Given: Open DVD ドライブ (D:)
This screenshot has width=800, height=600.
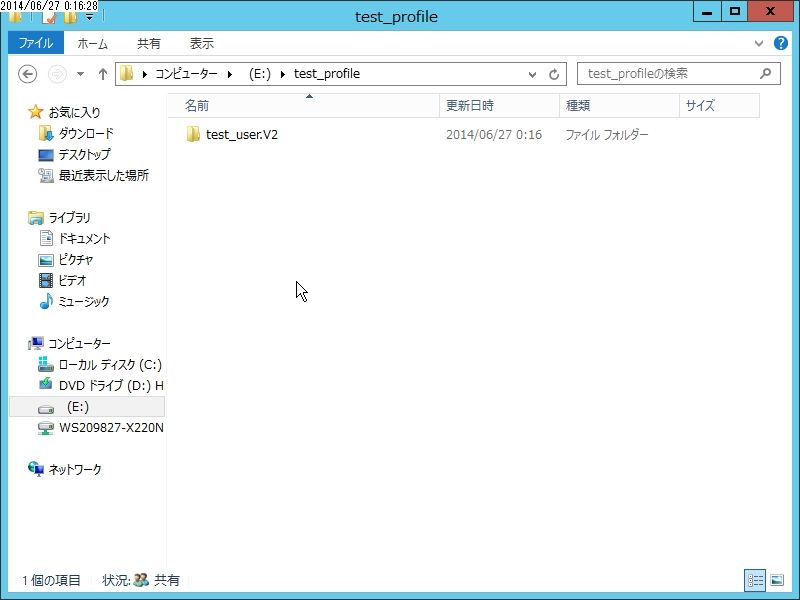Looking at the screenshot, I should [111, 386].
